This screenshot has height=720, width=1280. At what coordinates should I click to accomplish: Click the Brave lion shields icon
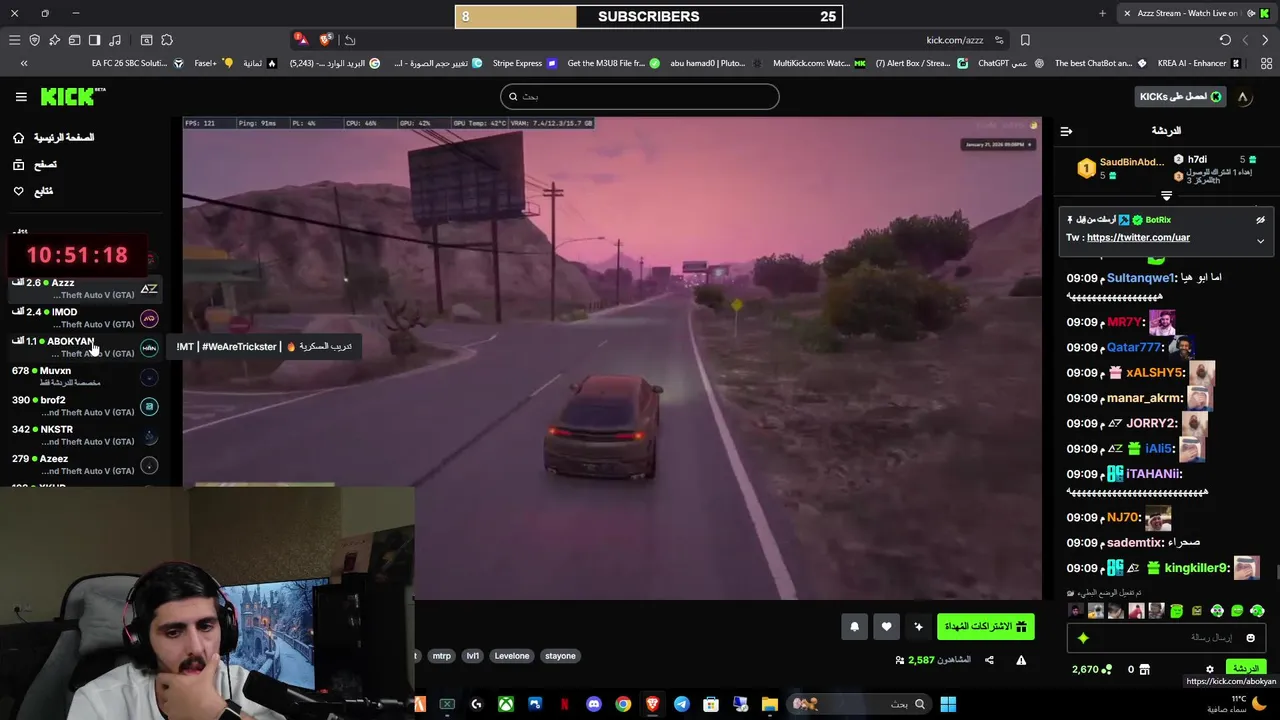click(325, 40)
